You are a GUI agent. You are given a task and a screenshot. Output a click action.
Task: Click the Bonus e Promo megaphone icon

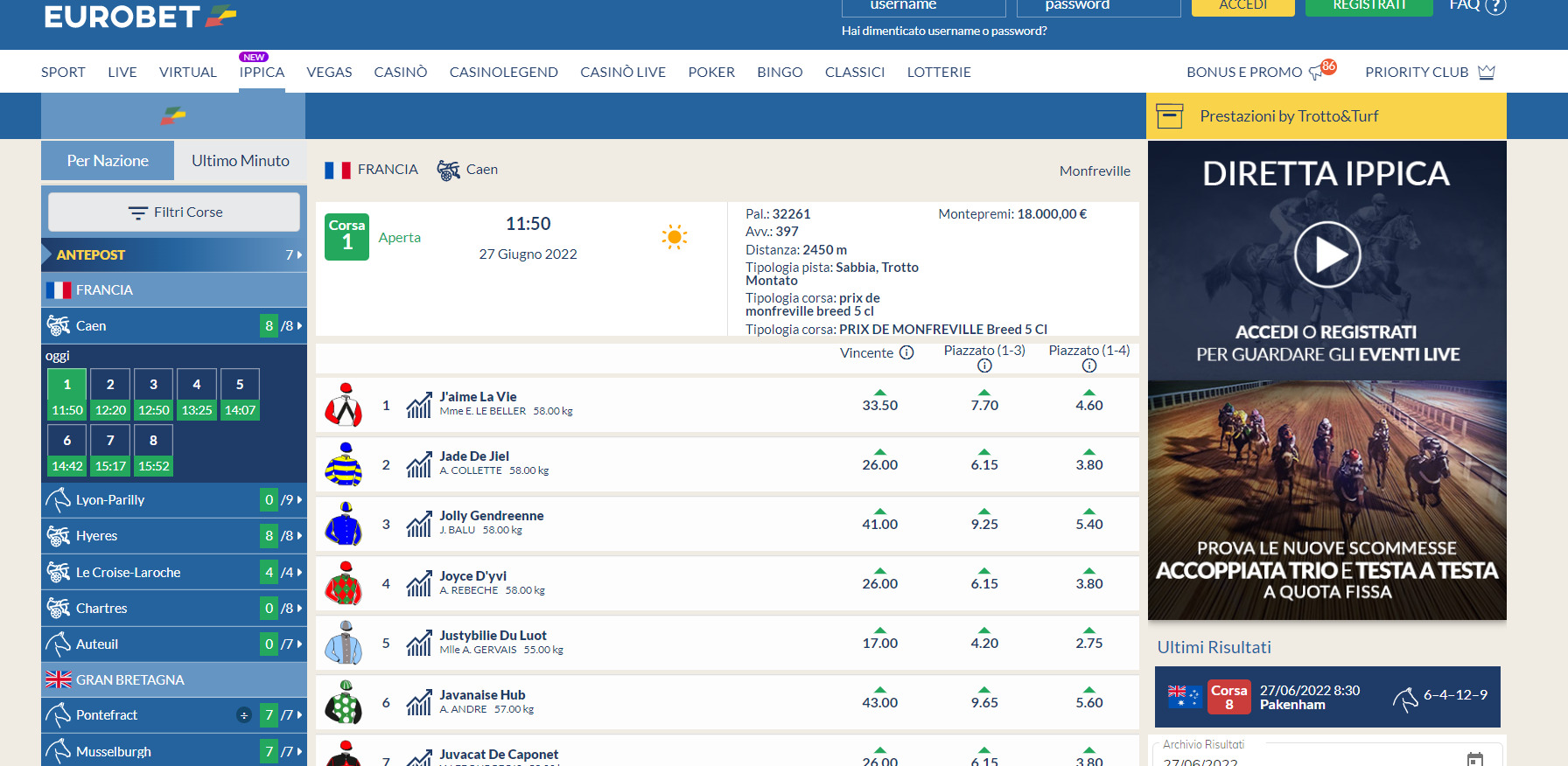[x=1316, y=73]
